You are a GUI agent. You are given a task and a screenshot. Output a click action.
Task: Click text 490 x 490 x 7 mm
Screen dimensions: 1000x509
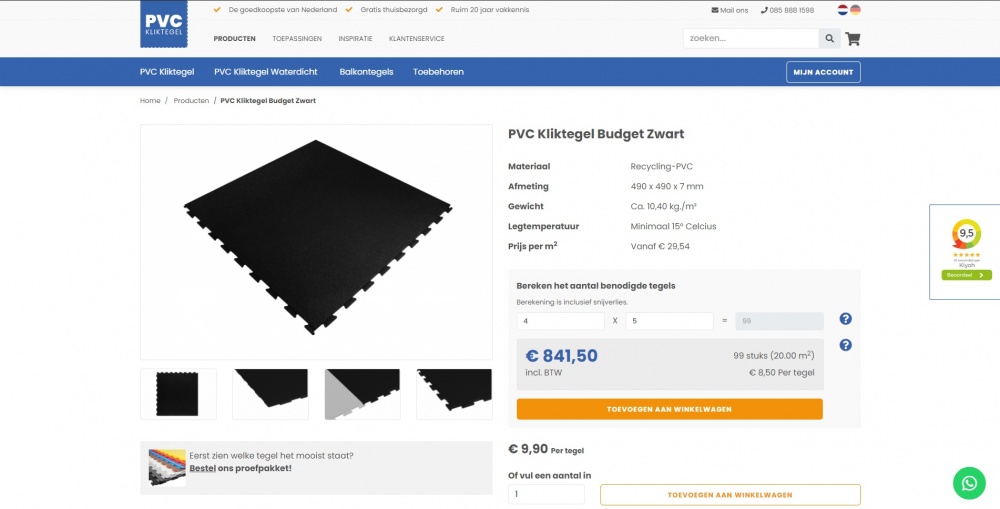(667, 186)
